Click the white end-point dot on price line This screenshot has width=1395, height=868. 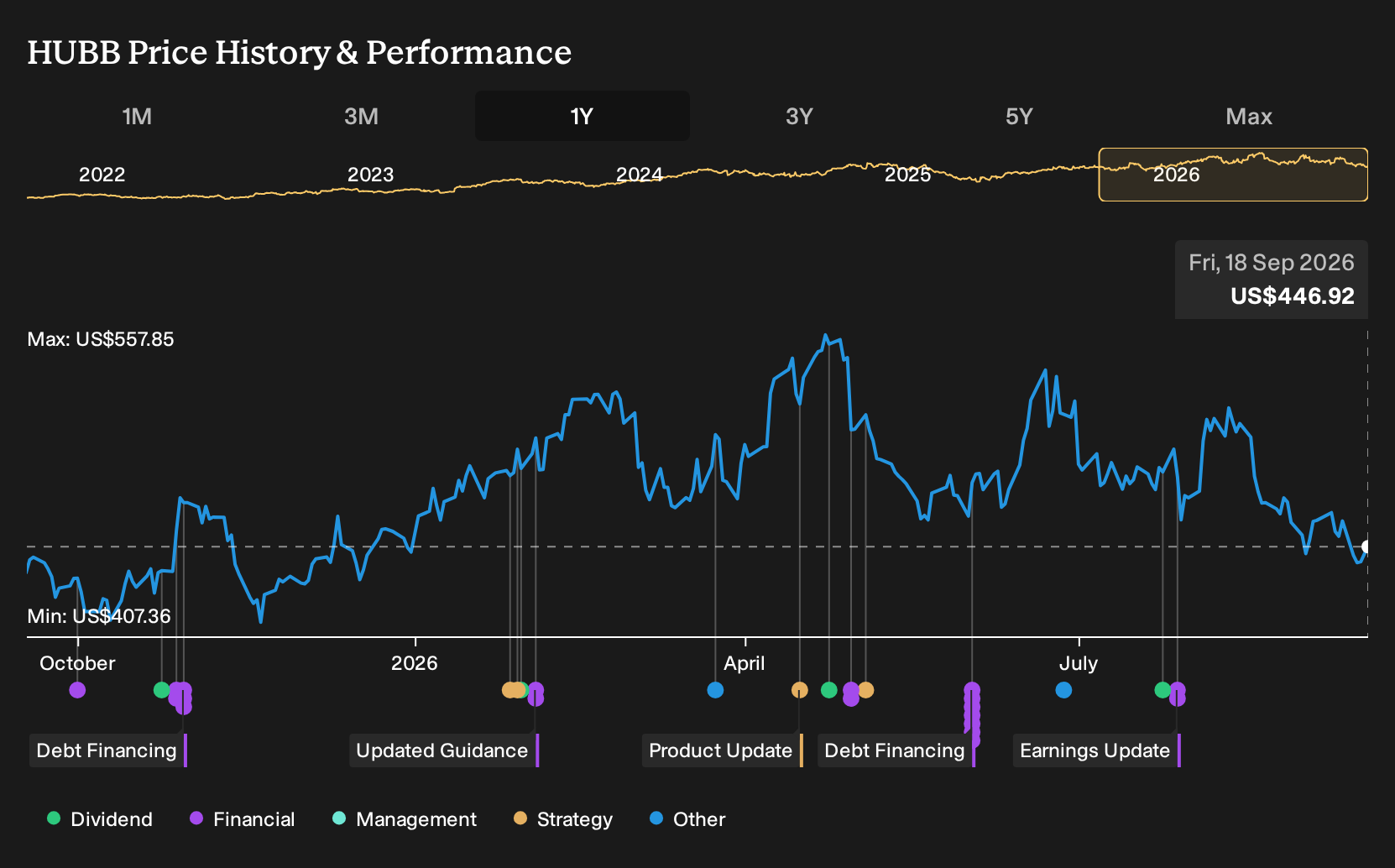click(x=1366, y=547)
